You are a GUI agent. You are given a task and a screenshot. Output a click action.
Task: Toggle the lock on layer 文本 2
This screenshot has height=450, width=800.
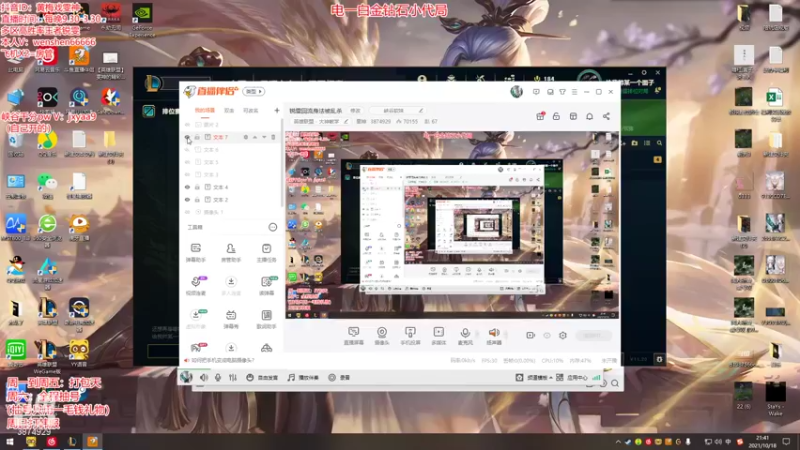pos(197,199)
